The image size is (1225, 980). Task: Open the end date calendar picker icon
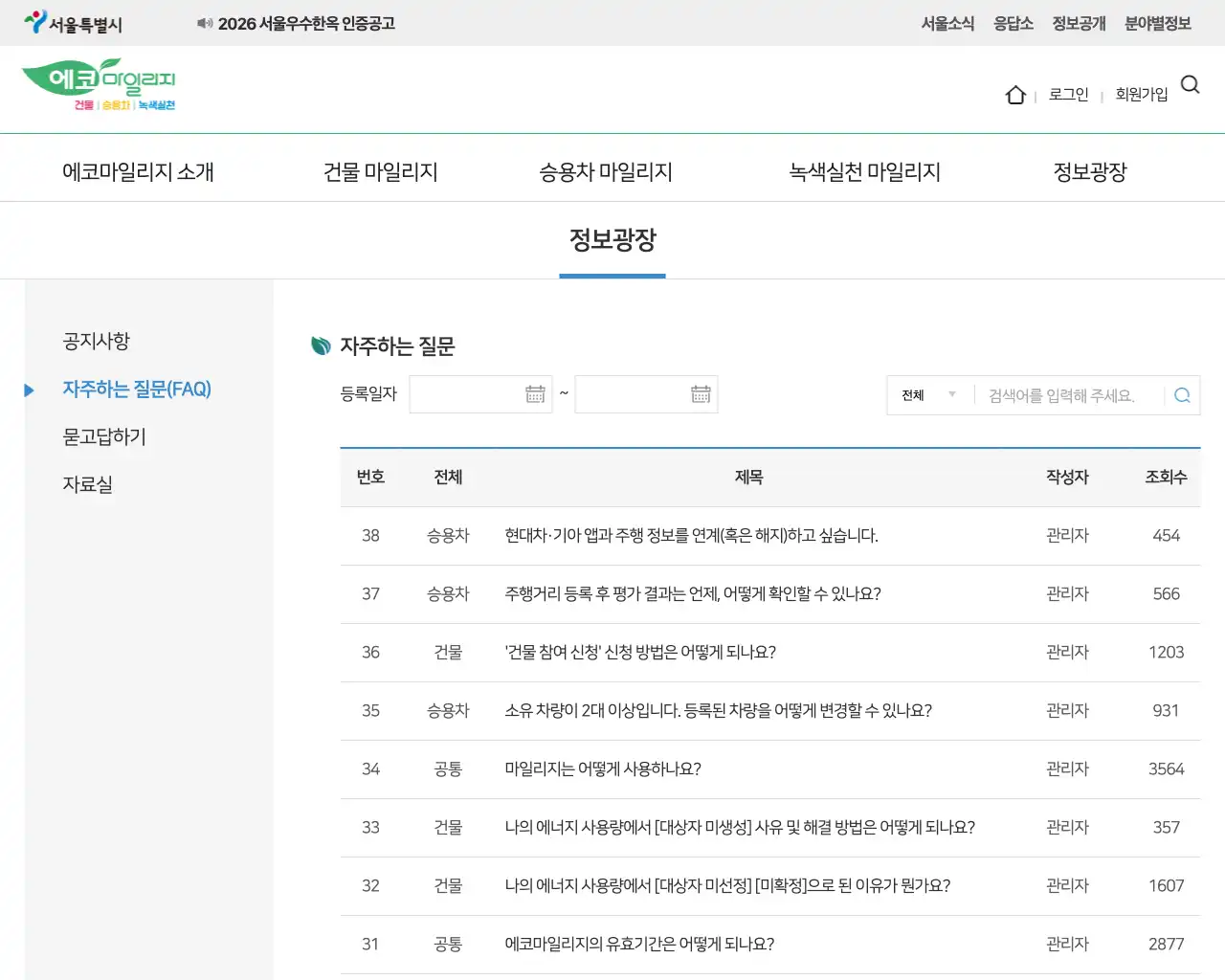[x=701, y=394]
